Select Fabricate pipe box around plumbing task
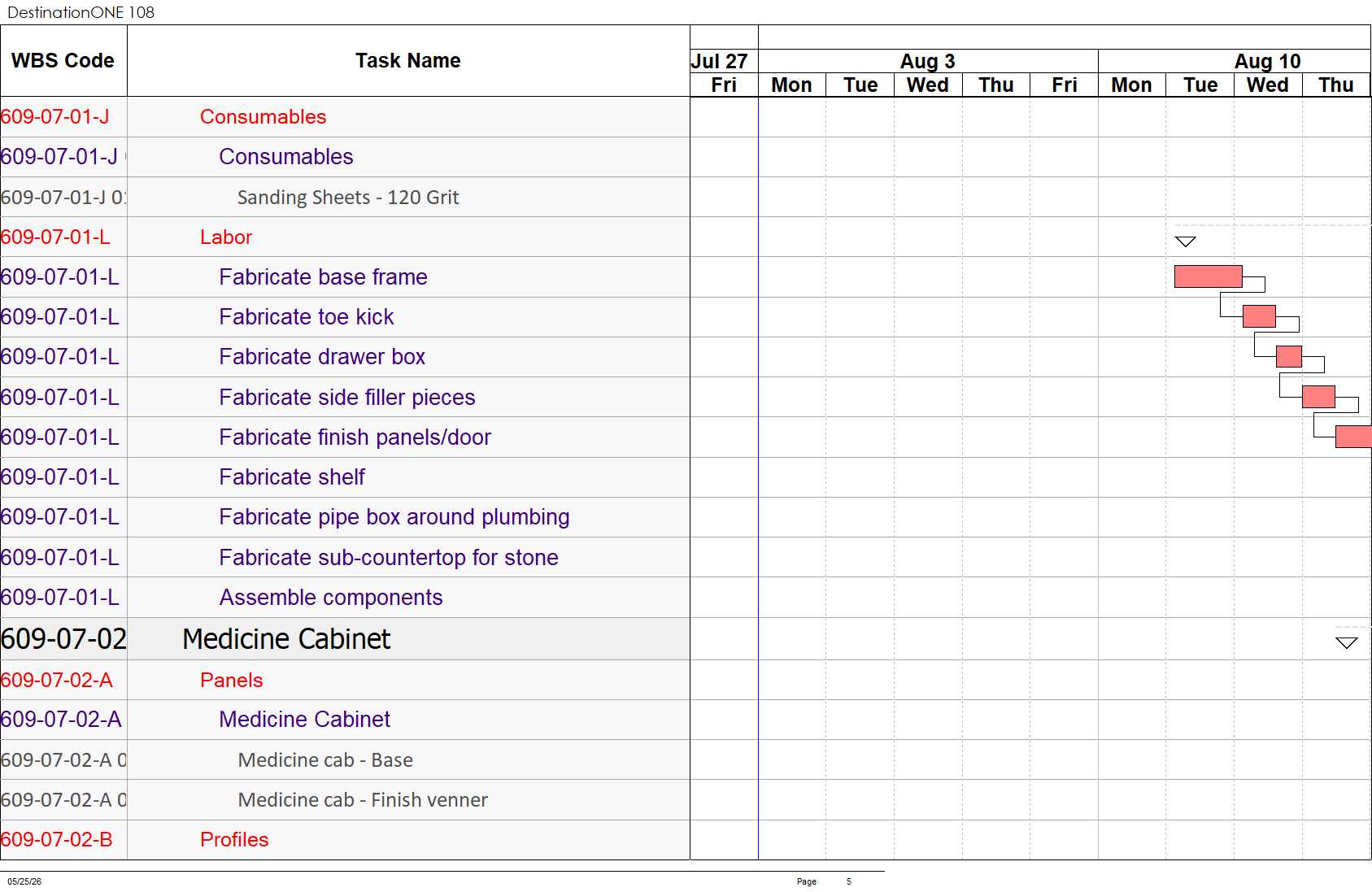Image resolution: width=1372 pixels, height=892 pixels. pyautogui.click(x=394, y=517)
